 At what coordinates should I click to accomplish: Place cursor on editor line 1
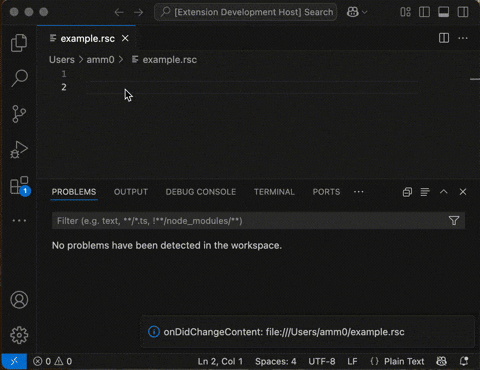pos(253,74)
